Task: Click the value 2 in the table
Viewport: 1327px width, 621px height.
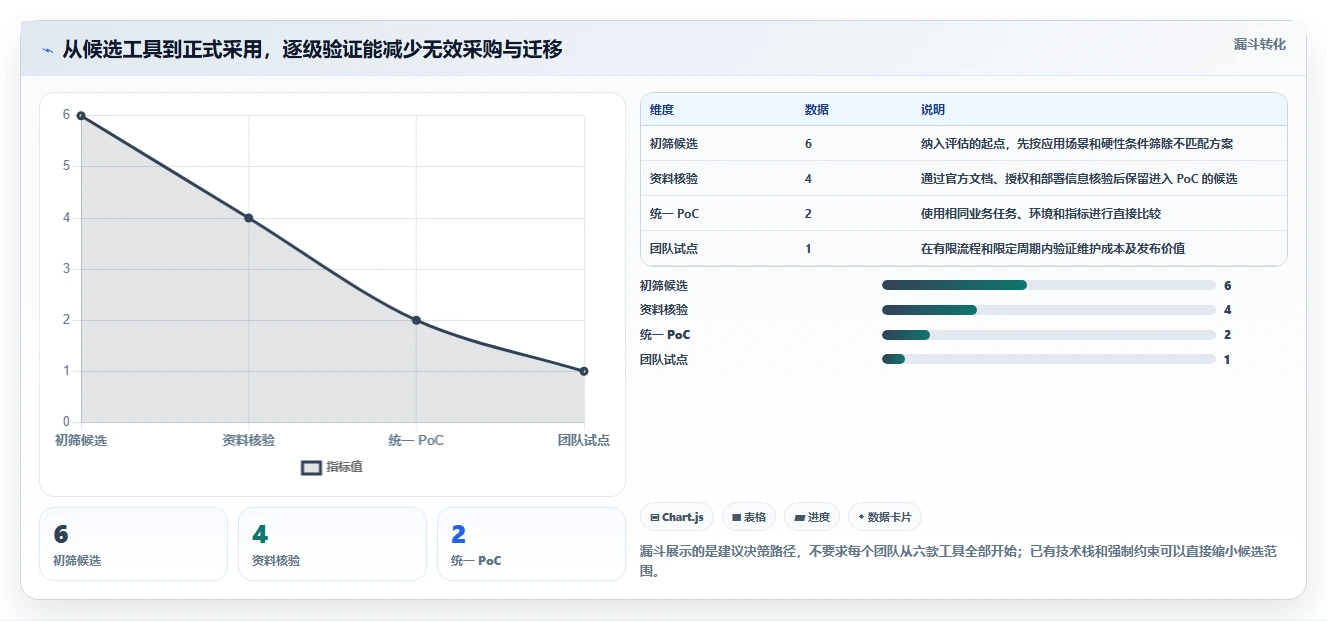Action: (808, 214)
